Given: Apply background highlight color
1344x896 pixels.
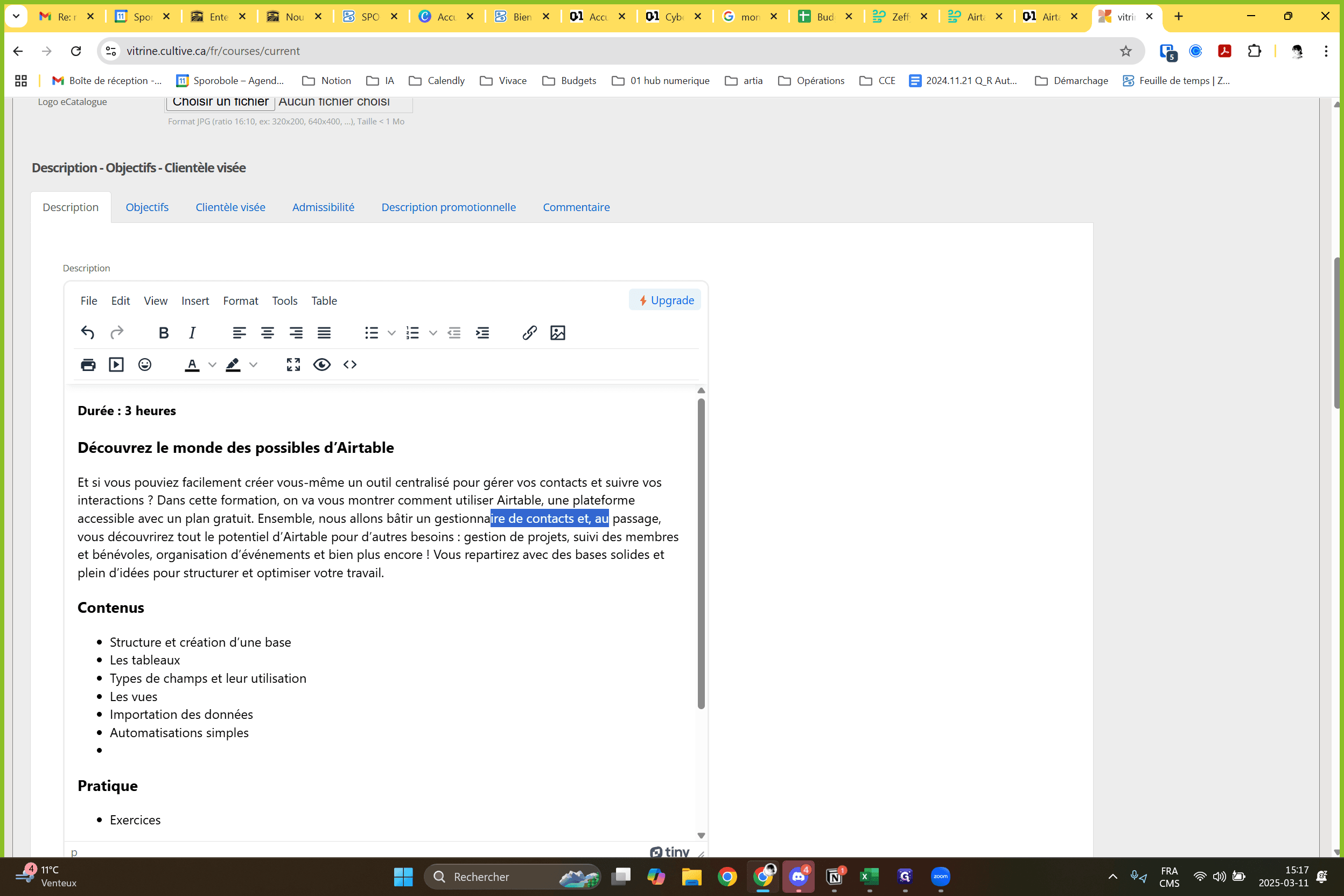Looking at the screenshot, I should pos(233,365).
